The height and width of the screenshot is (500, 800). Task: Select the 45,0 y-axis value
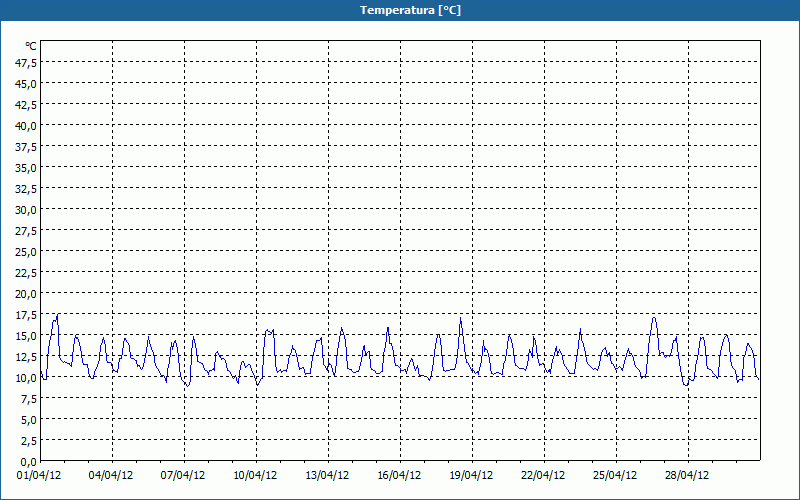[26, 84]
